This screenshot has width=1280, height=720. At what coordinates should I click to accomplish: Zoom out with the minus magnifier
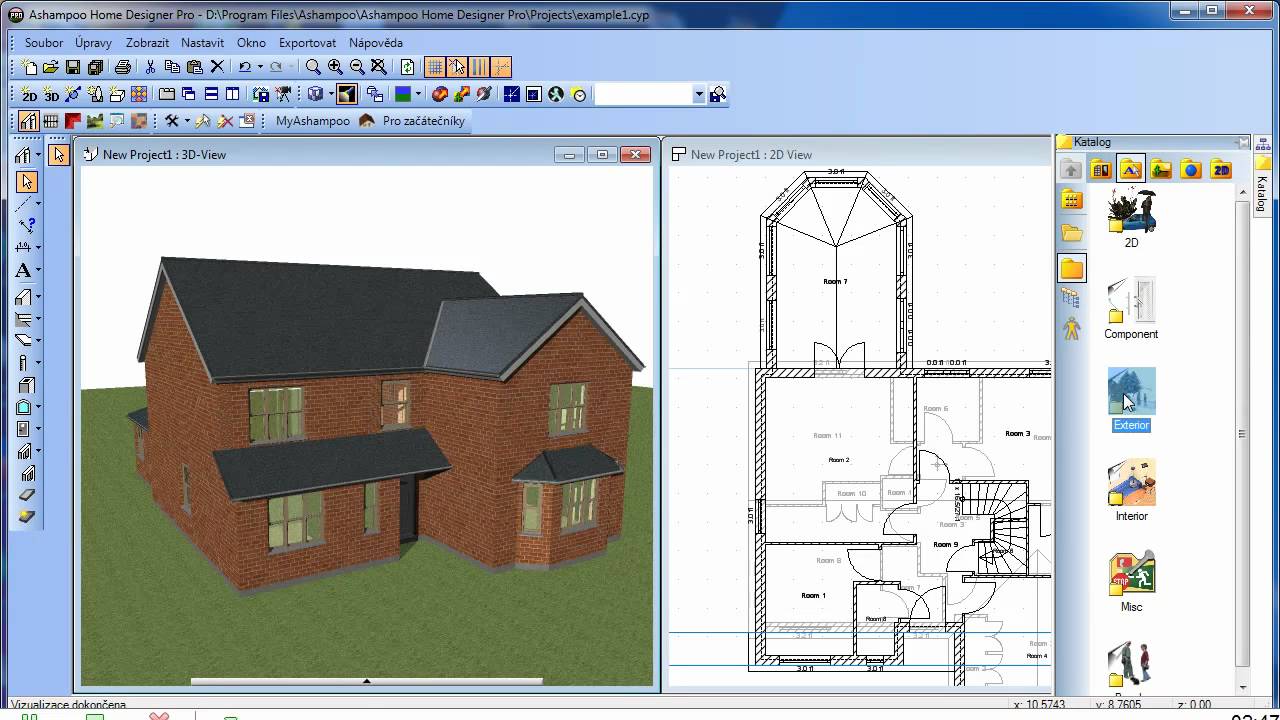[357, 67]
